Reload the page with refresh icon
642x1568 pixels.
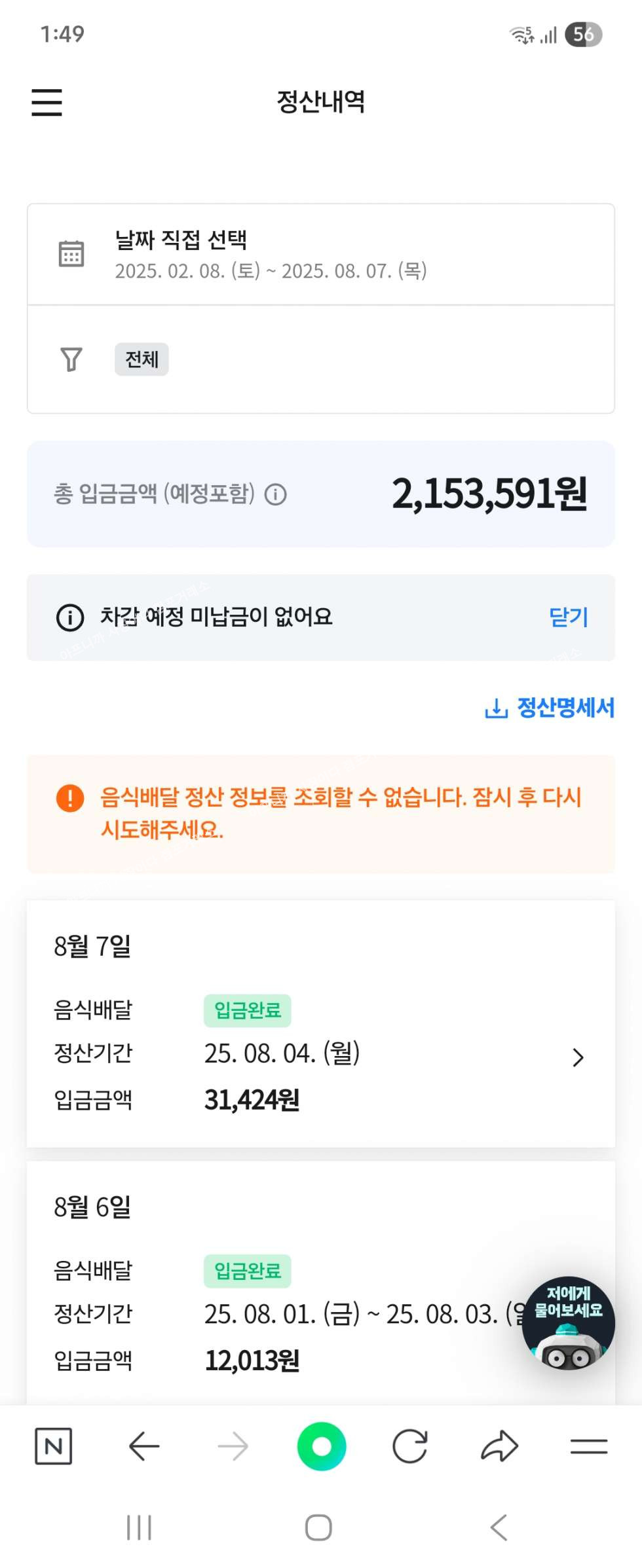(x=410, y=1446)
